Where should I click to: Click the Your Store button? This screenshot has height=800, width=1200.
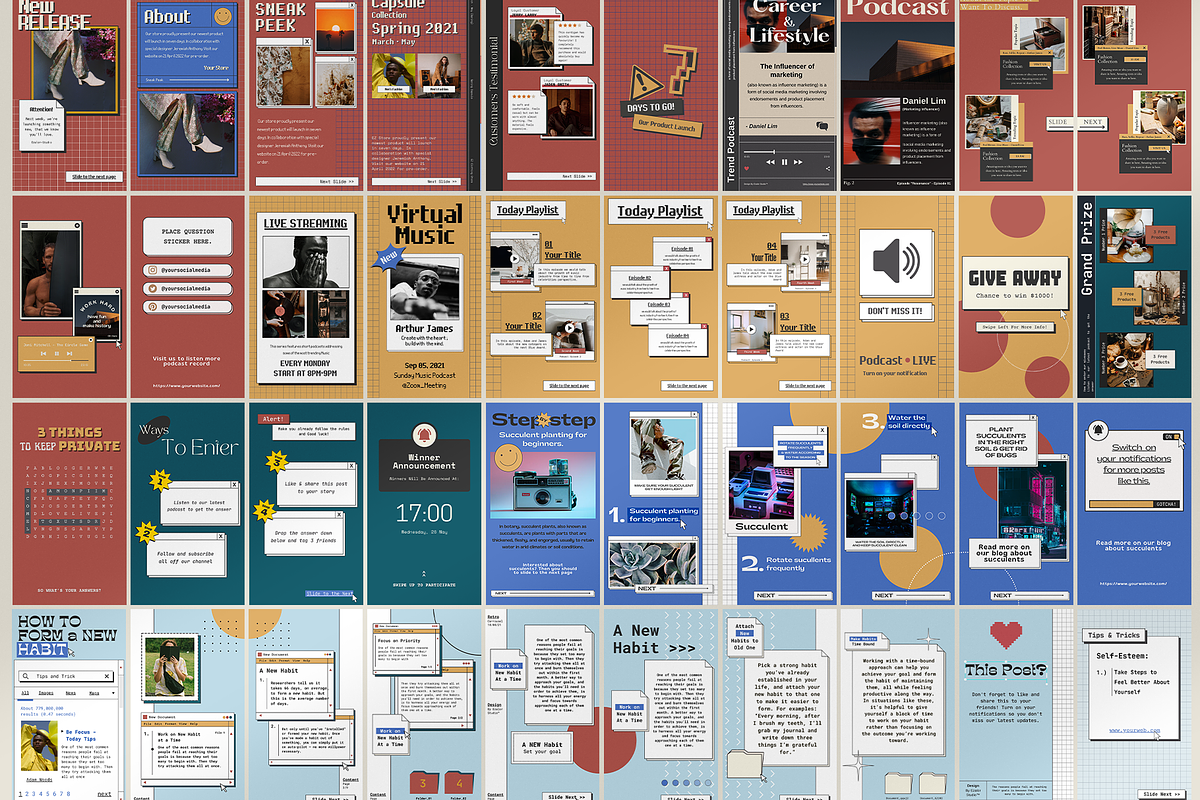[216, 68]
